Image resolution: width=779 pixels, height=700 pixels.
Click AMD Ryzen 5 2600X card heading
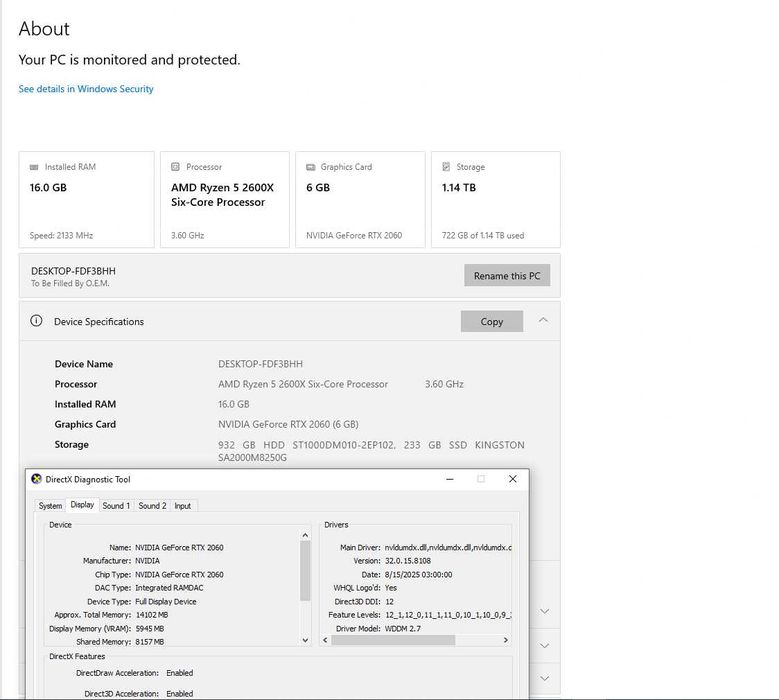(x=223, y=195)
